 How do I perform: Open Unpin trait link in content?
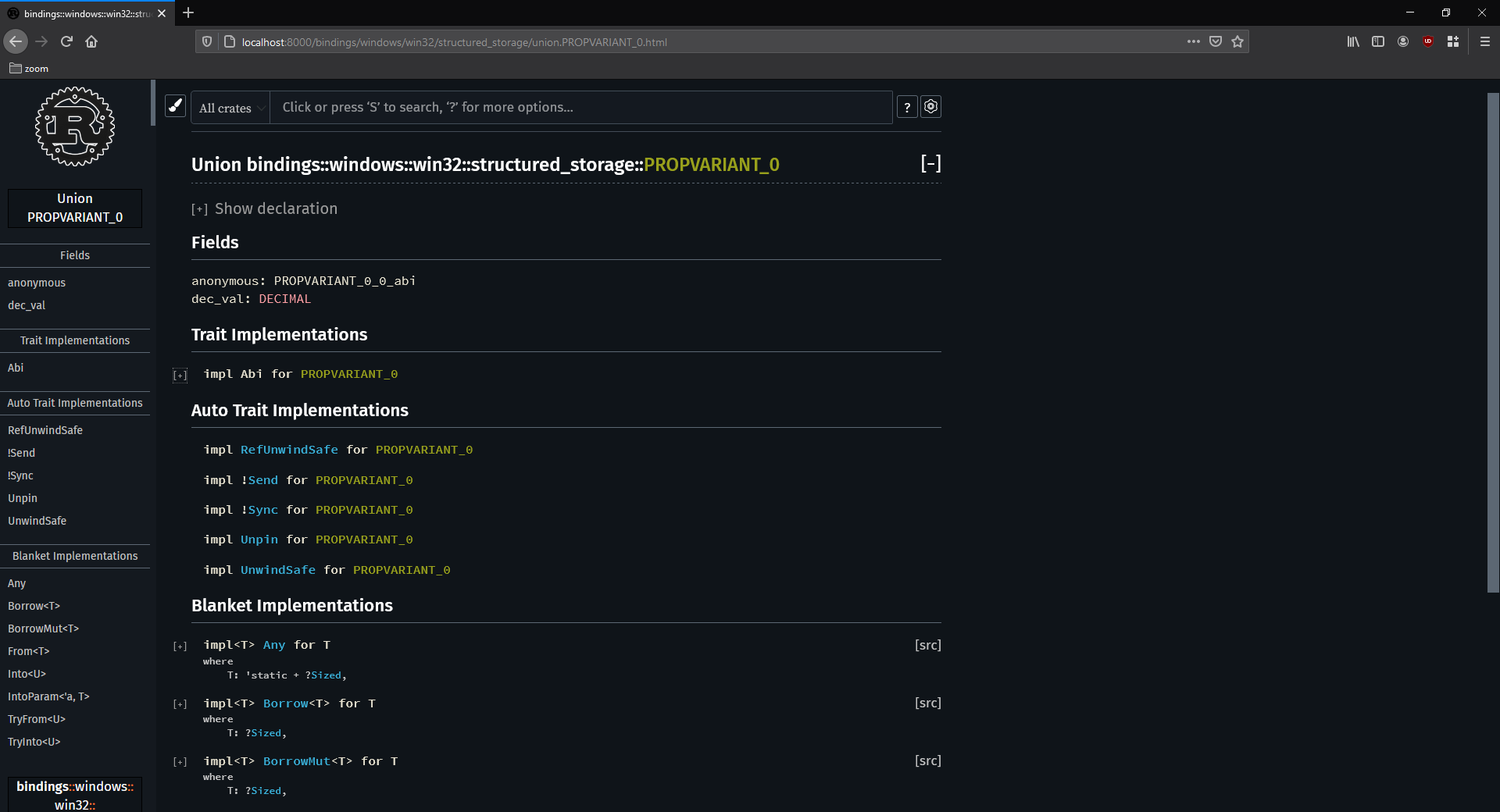[259, 540]
